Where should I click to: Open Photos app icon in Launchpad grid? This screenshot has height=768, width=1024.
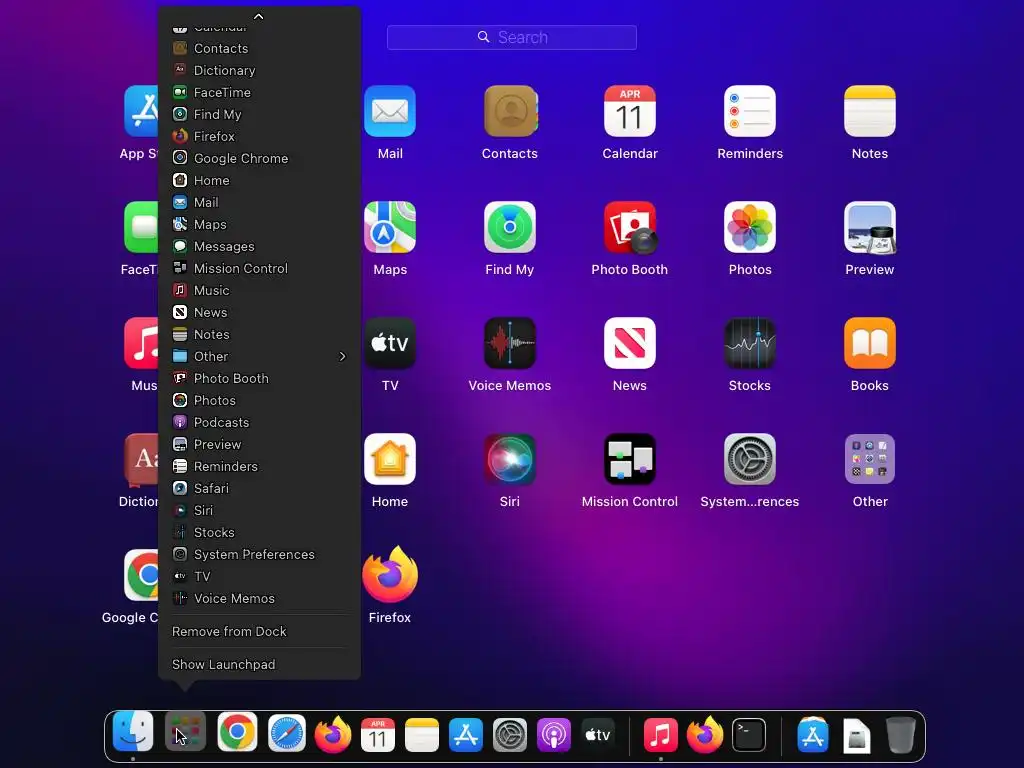750,227
